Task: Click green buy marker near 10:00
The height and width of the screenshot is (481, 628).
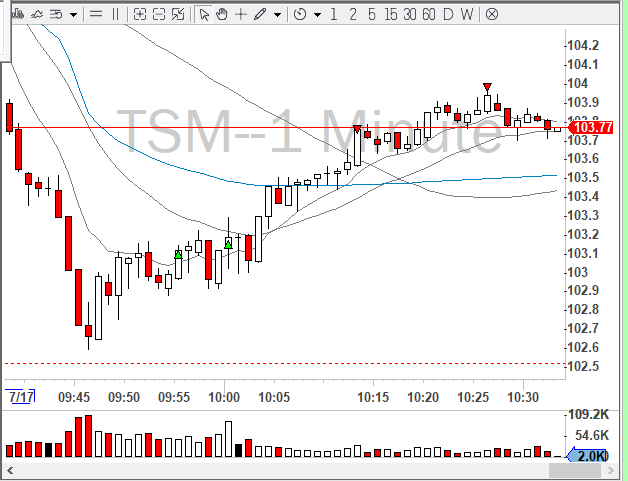Action: coord(228,244)
